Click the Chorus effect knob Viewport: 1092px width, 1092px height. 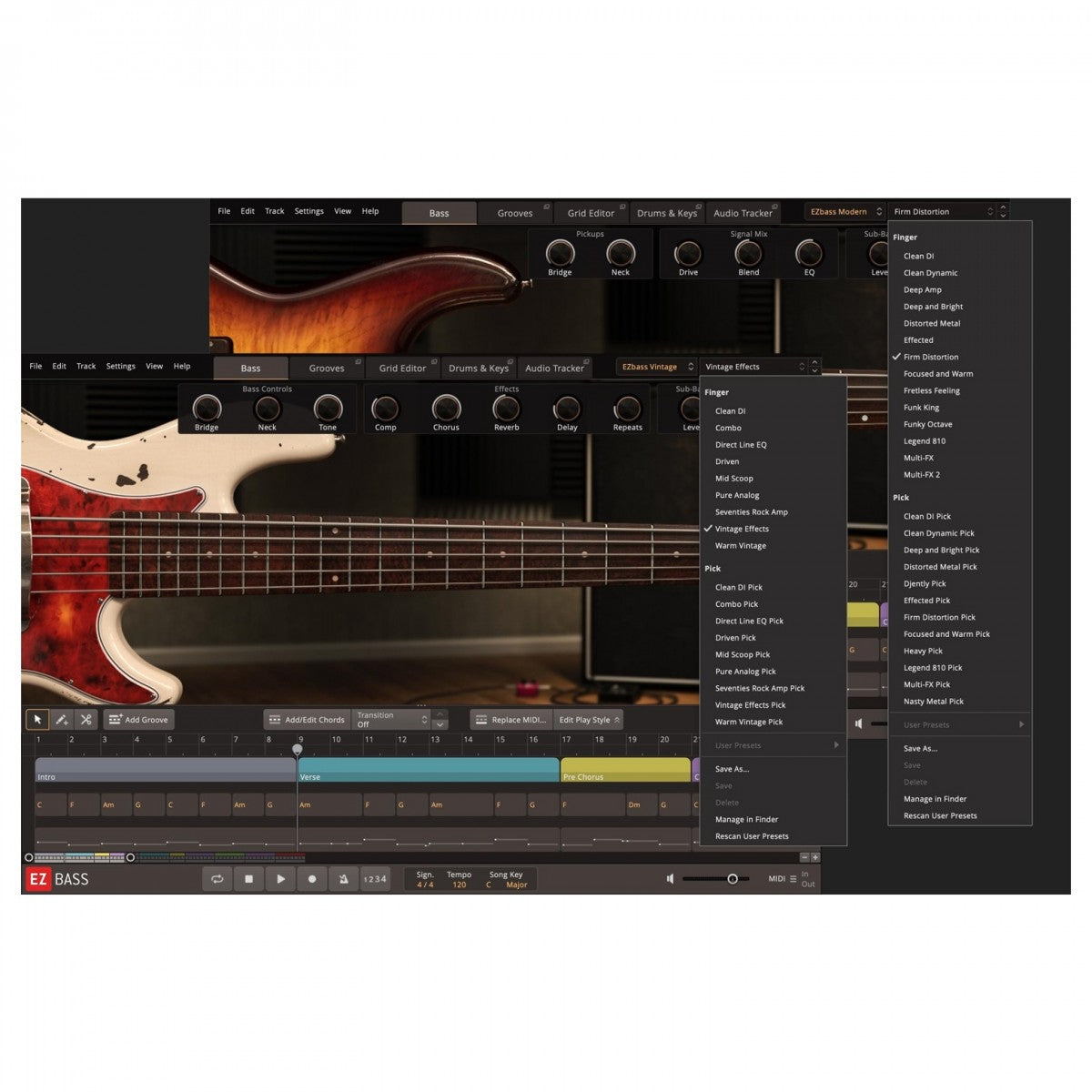[x=446, y=409]
